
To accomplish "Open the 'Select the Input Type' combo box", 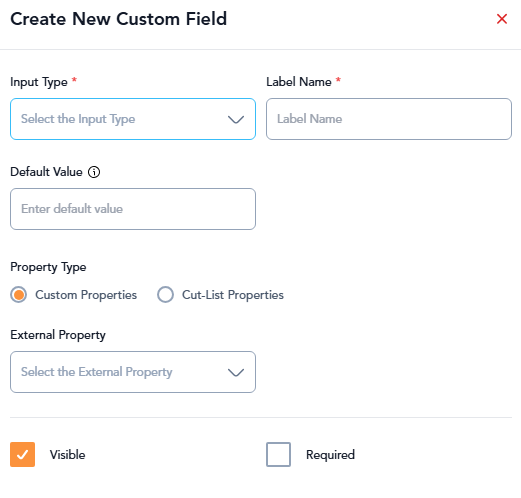I will [133, 119].
